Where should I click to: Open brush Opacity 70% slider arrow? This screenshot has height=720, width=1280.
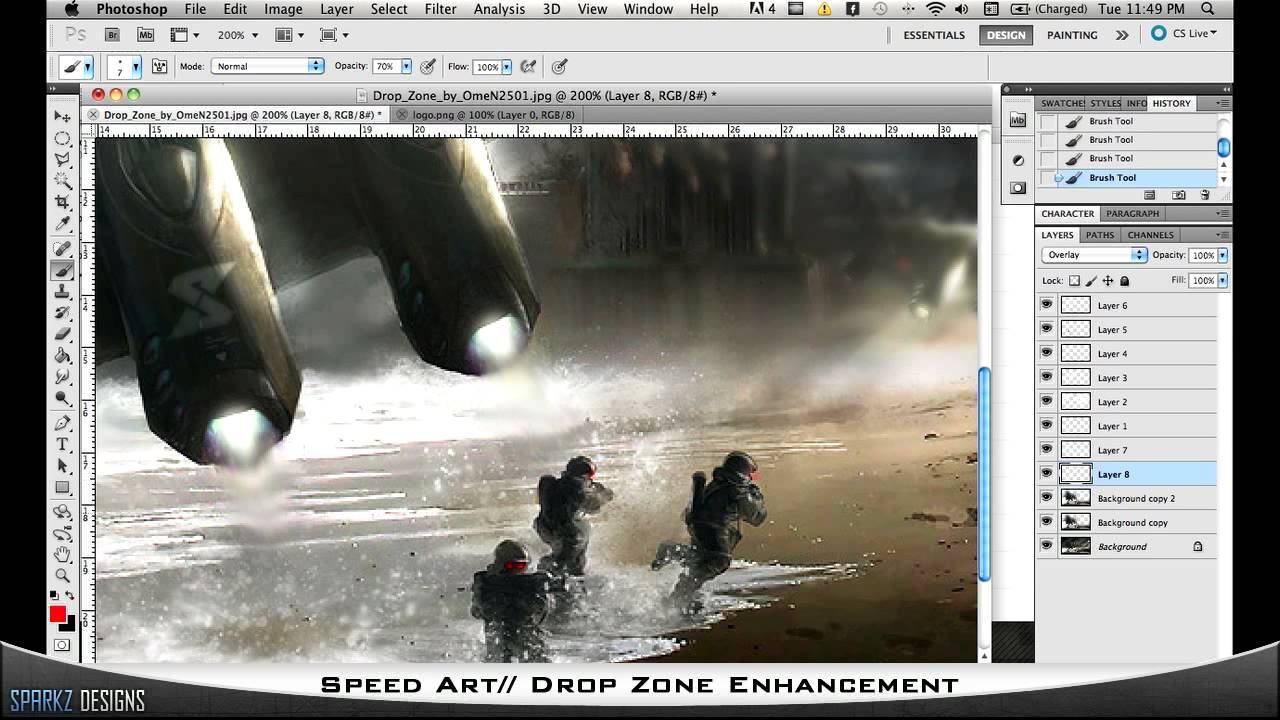click(406, 66)
